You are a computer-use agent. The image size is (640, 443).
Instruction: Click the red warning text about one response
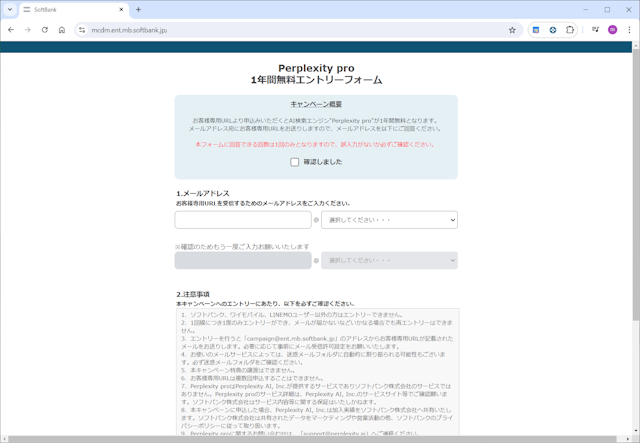pyautogui.click(x=315, y=145)
